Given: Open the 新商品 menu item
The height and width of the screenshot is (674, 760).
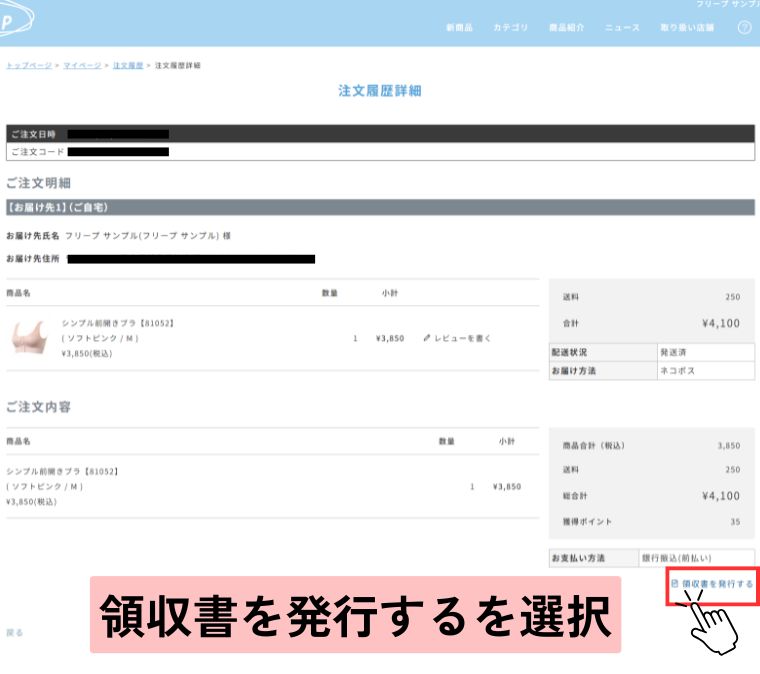Looking at the screenshot, I should [x=459, y=27].
